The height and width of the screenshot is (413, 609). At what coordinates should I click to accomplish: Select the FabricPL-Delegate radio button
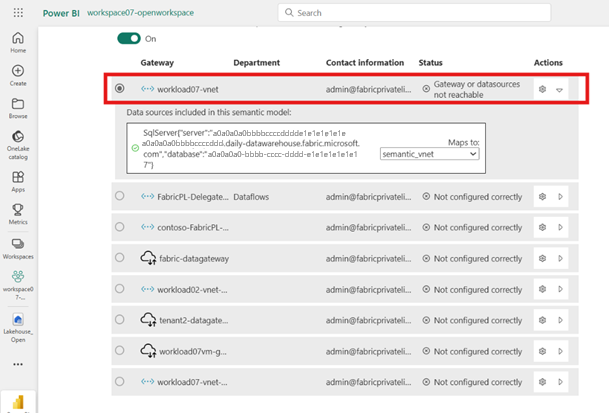tap(120, 196)
